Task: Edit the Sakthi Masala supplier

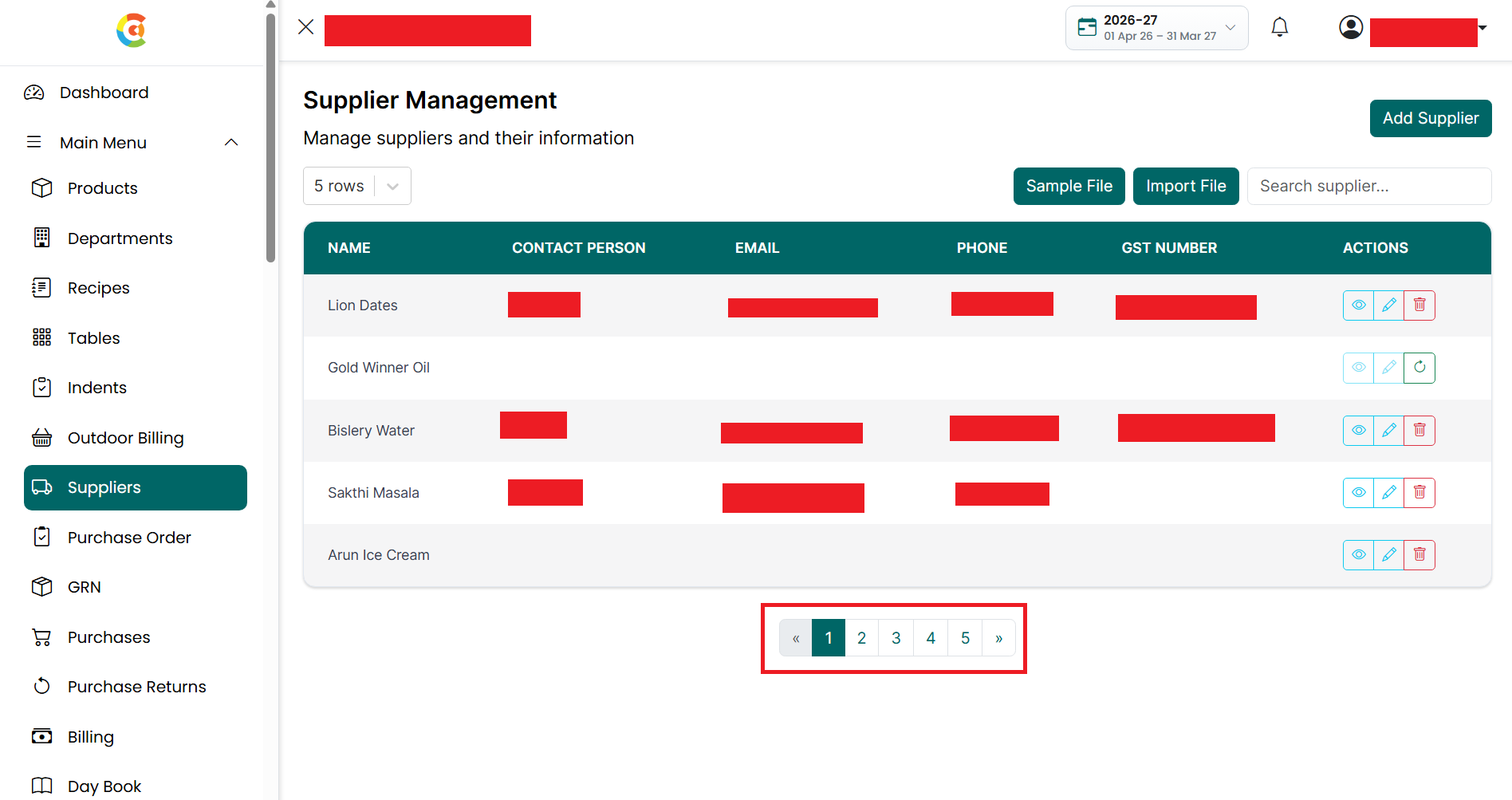Action: (x=1388, y=493)
